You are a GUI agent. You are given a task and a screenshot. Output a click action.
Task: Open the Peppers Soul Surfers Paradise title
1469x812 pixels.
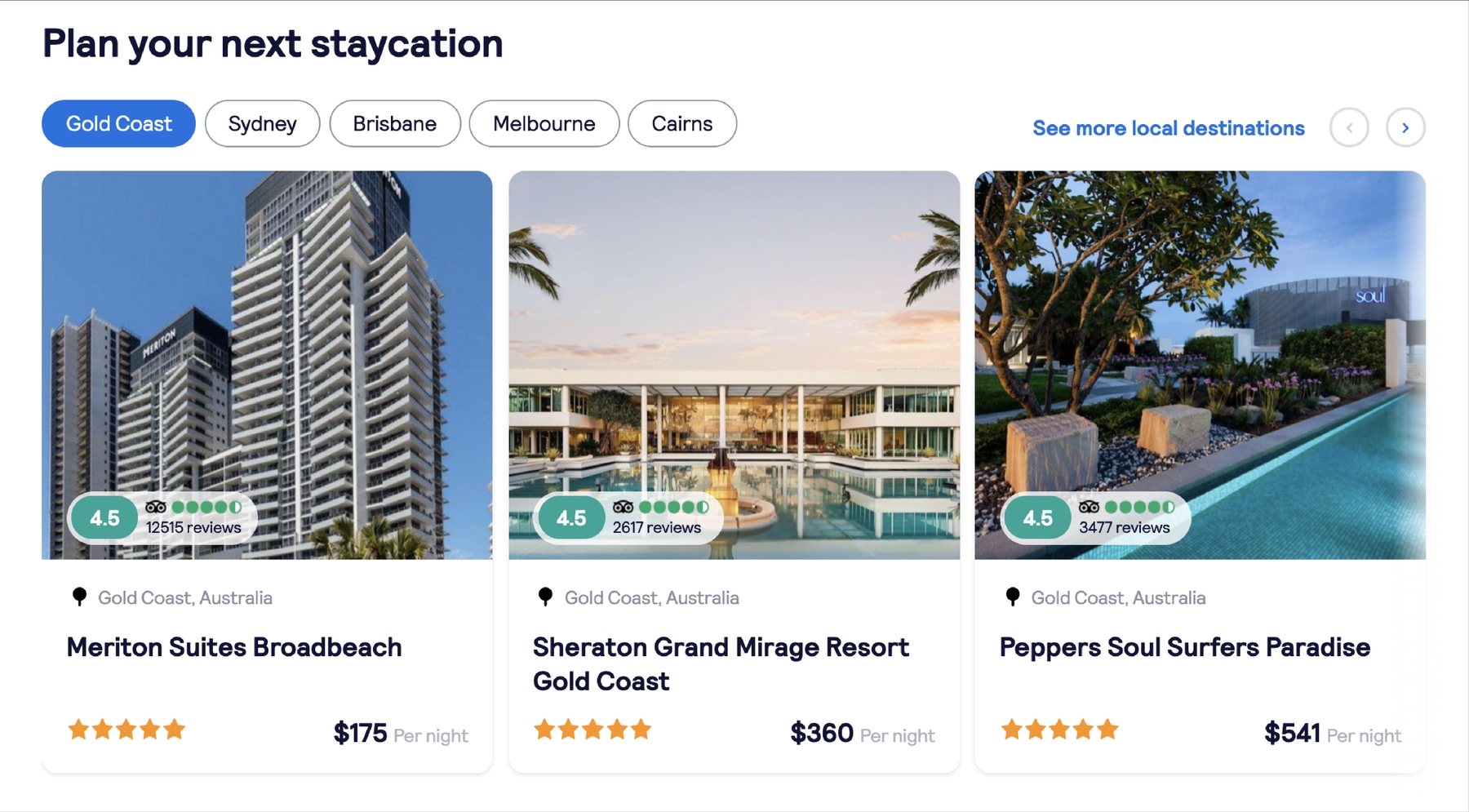pos(1185,647)
